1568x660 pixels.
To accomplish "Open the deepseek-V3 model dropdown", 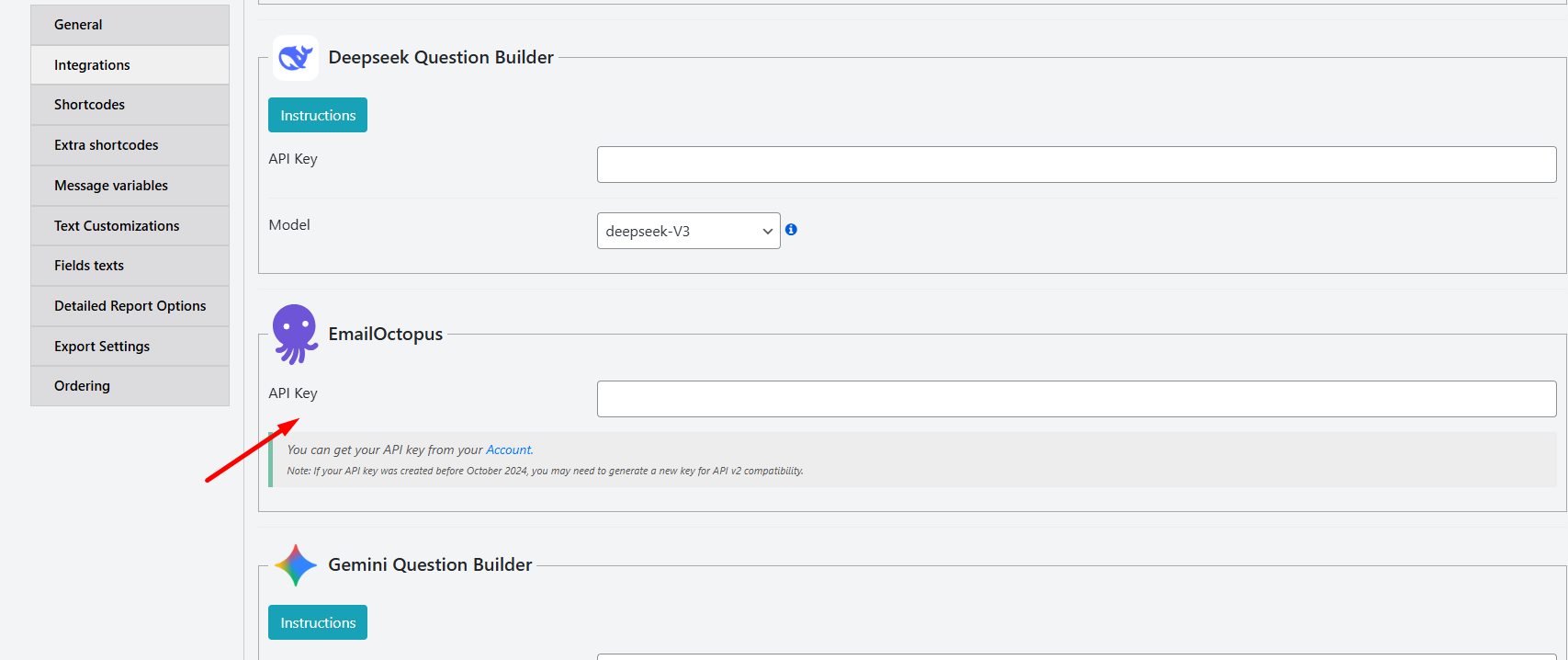I will pos(689,231).
